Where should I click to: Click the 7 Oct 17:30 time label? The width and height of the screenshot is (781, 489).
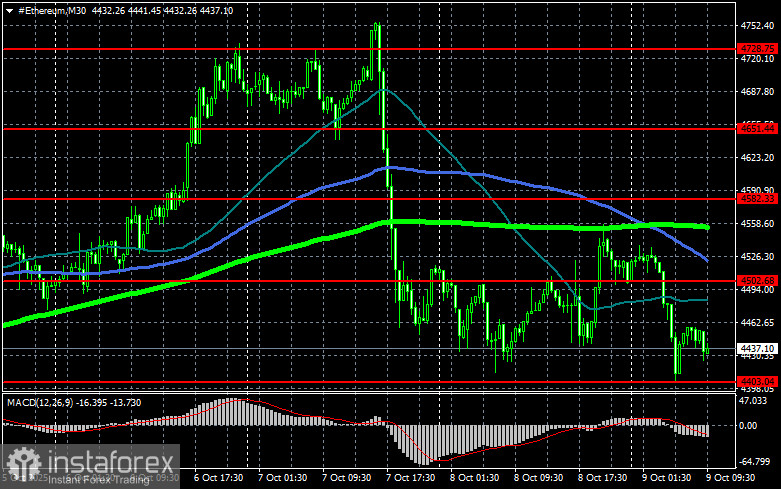[x=410, y=478]
